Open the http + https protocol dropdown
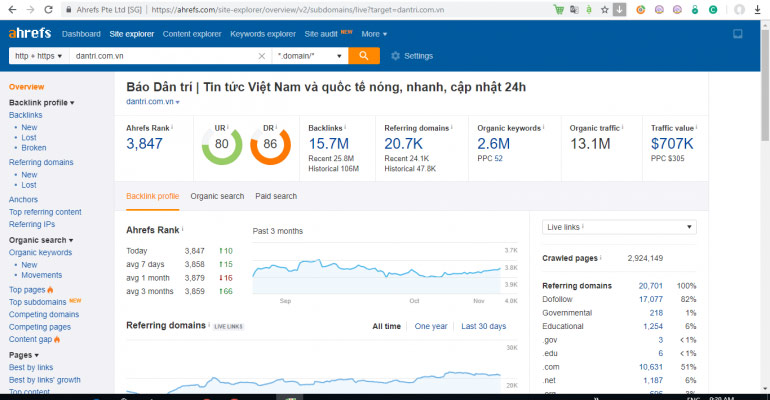Image resolution: width=770 pixels, height=400 pixels. [39, 56]
